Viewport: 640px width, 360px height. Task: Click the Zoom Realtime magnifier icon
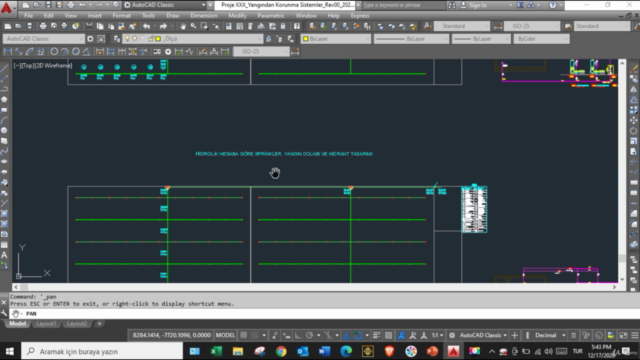pyautogui.click(x=193, y=26)
